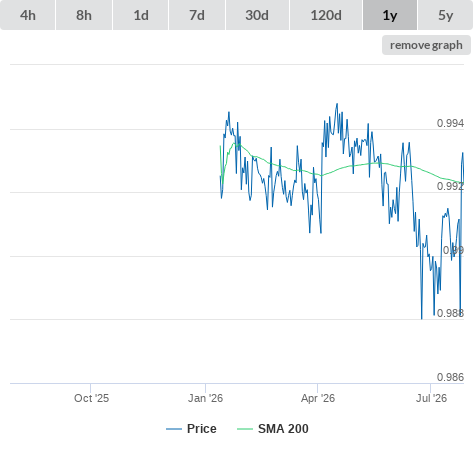474x455 pixels.
Task: Click the green SMA 200 legend line marker
Action: 245,429
